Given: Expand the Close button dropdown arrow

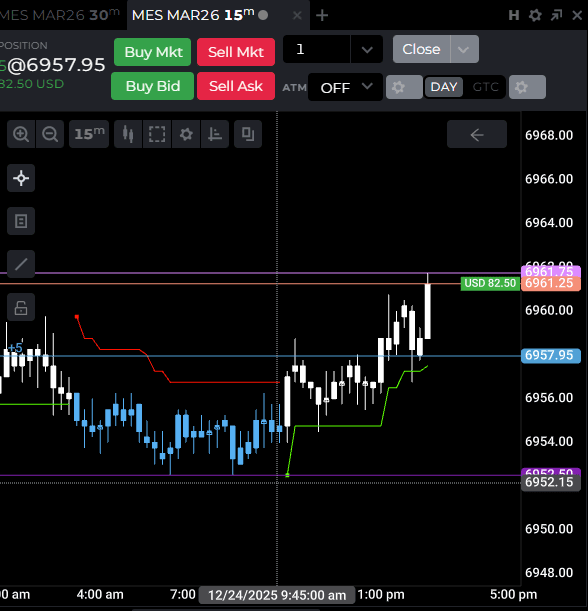Looking at the screenshot, I should tap(464, 49).
